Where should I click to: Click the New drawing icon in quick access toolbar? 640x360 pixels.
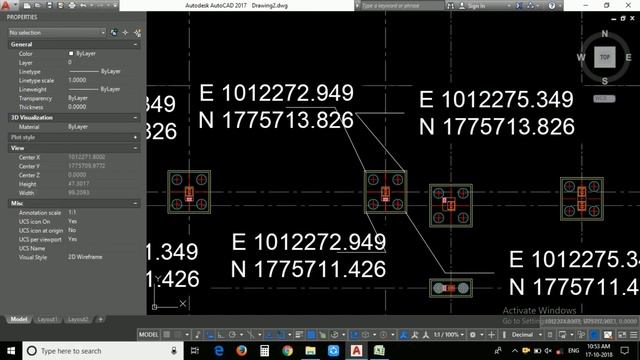click(27, 5)
